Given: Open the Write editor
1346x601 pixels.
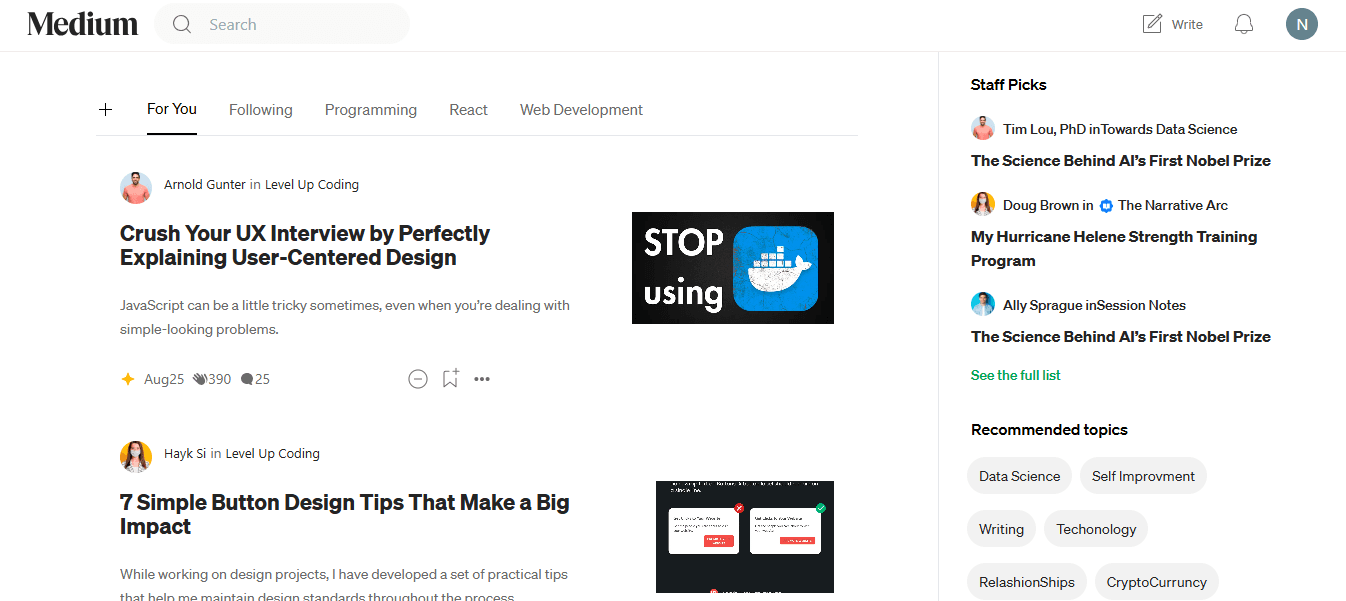Looking at the screenshot, I should tap(1172, 23).
